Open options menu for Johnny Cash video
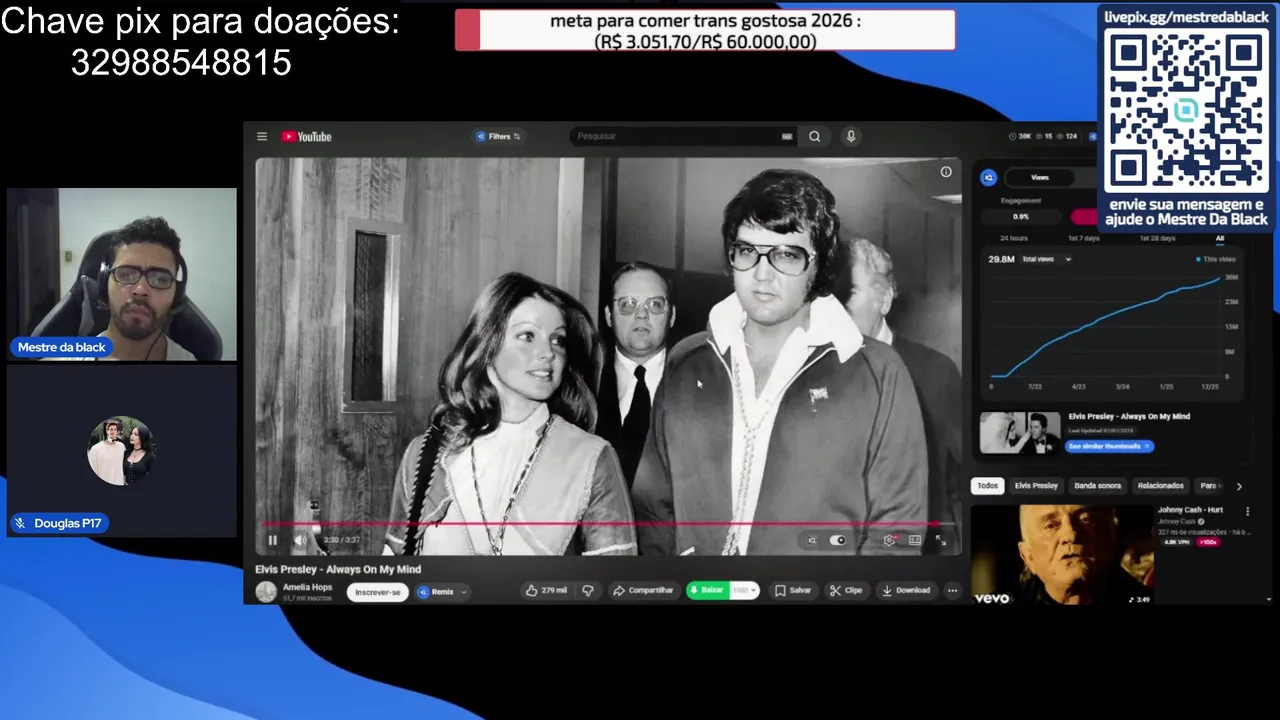The image size is (1280, 720). 1247,511
